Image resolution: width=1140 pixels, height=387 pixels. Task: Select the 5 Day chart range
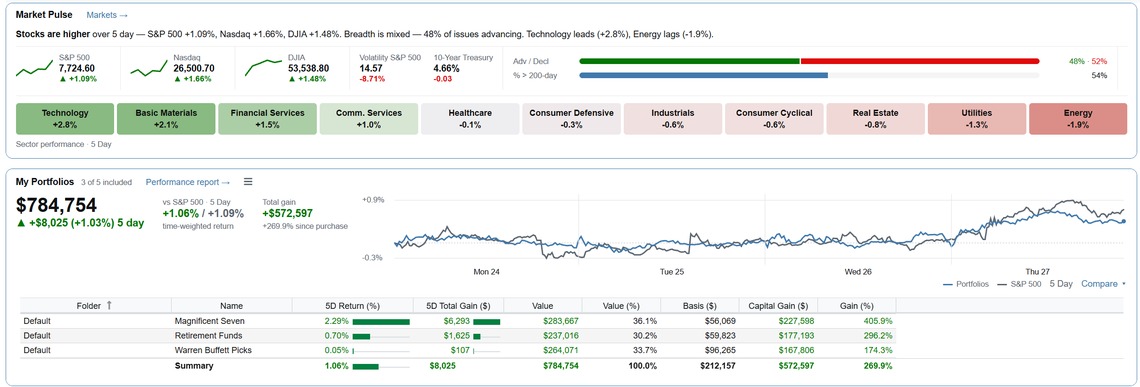pyautogui.click(x=1061, y=284)
